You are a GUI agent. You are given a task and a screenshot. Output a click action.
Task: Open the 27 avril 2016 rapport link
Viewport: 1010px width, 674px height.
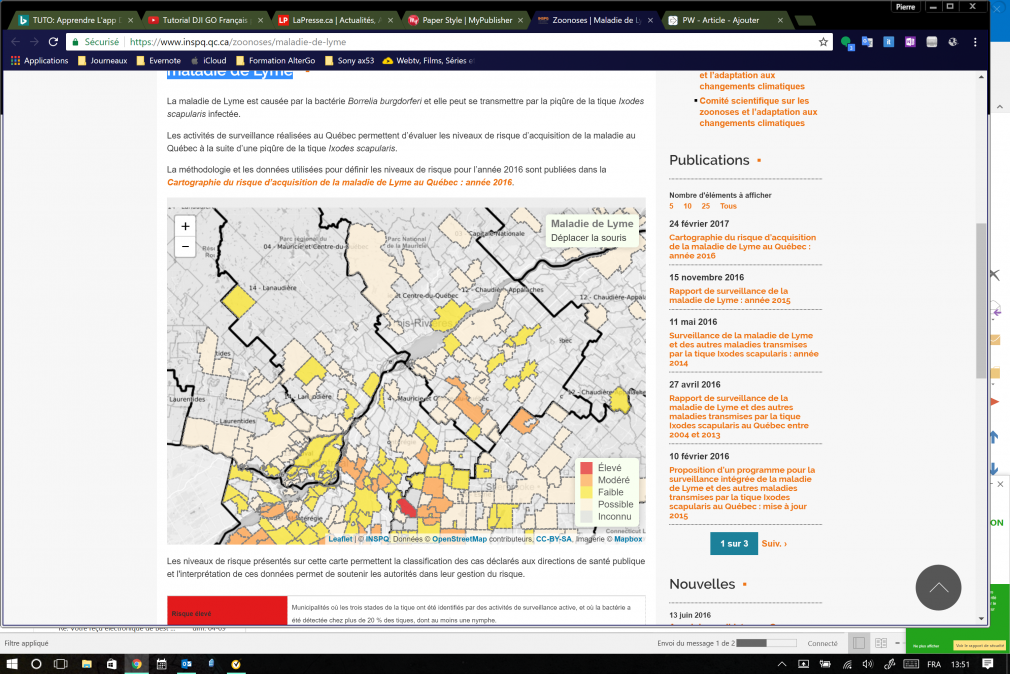(x=739, y=416)
